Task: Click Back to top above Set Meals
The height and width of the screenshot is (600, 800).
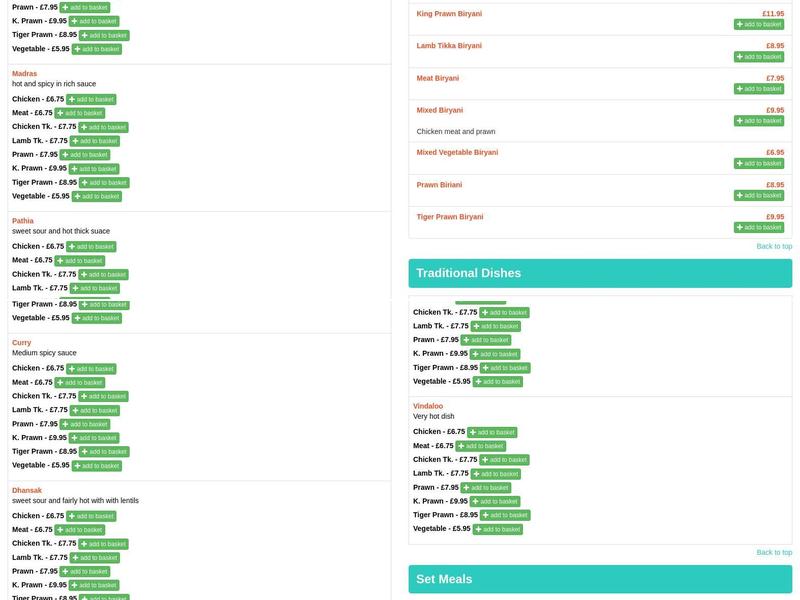Action: click(x=773, y=552)
